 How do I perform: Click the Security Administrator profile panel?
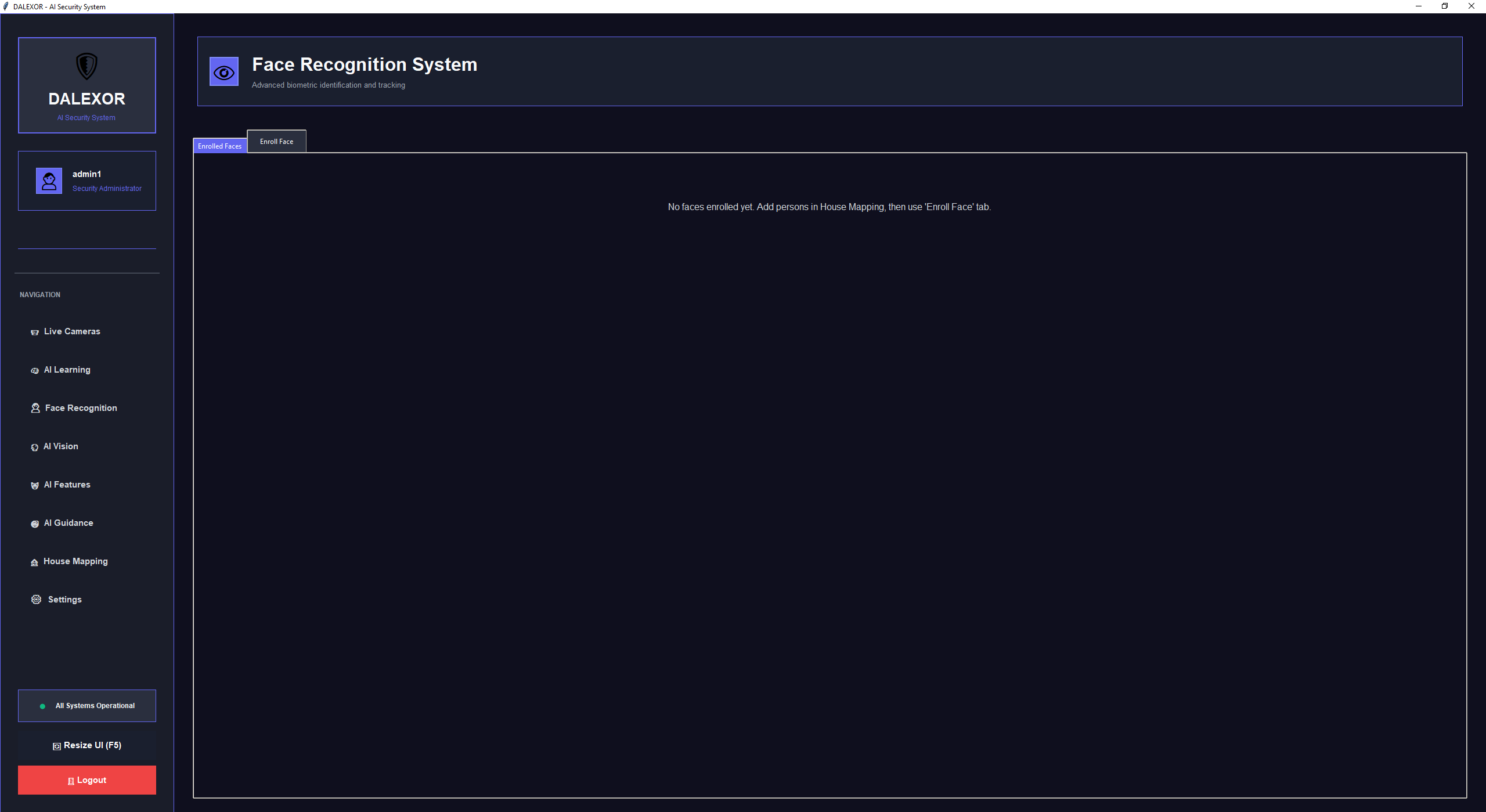pyautogui.click(x=86, y=181)
